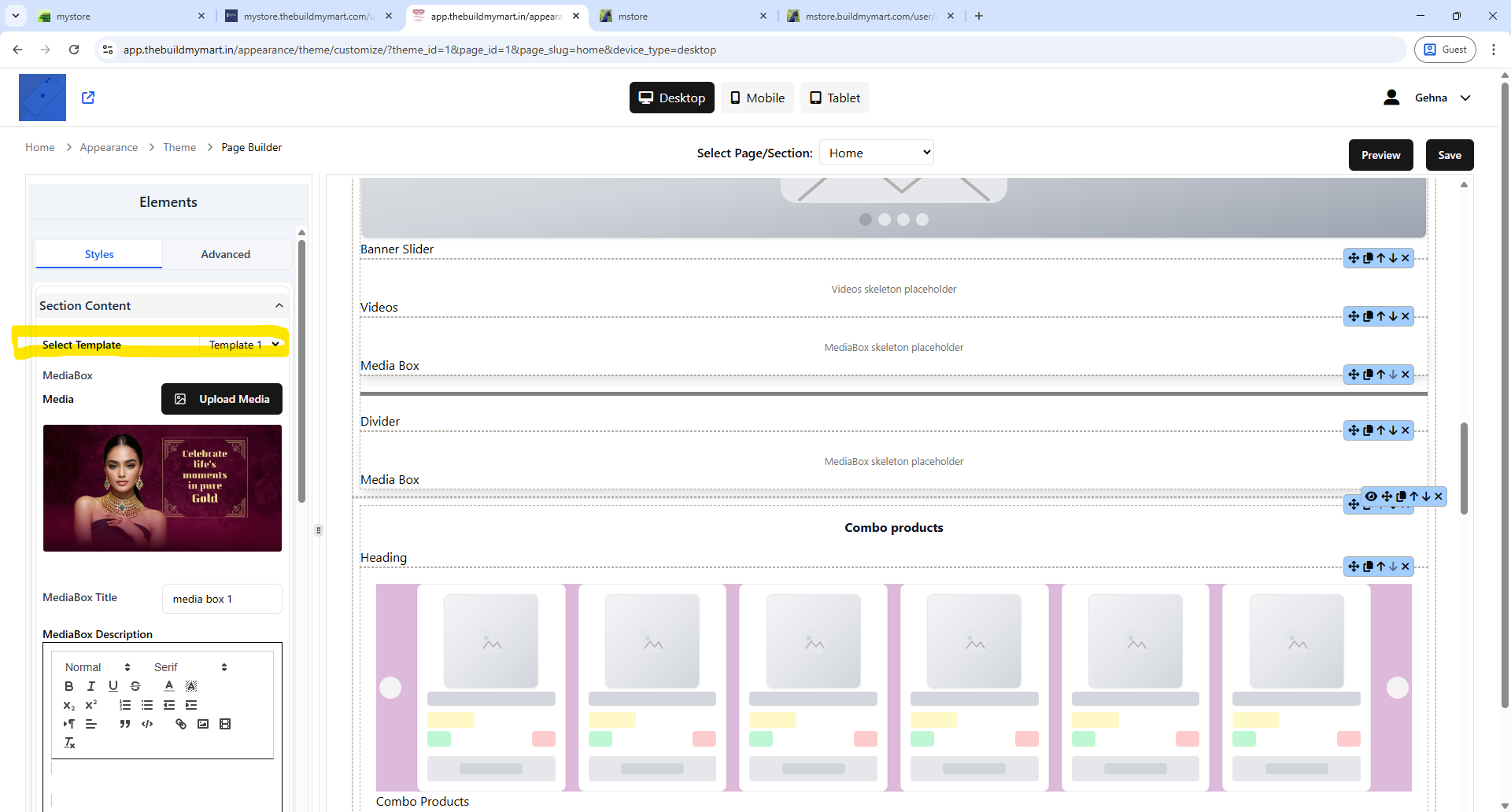1511x812 pixels.
Task: Open the Select Template dropdown
Action: pos(244,345)
